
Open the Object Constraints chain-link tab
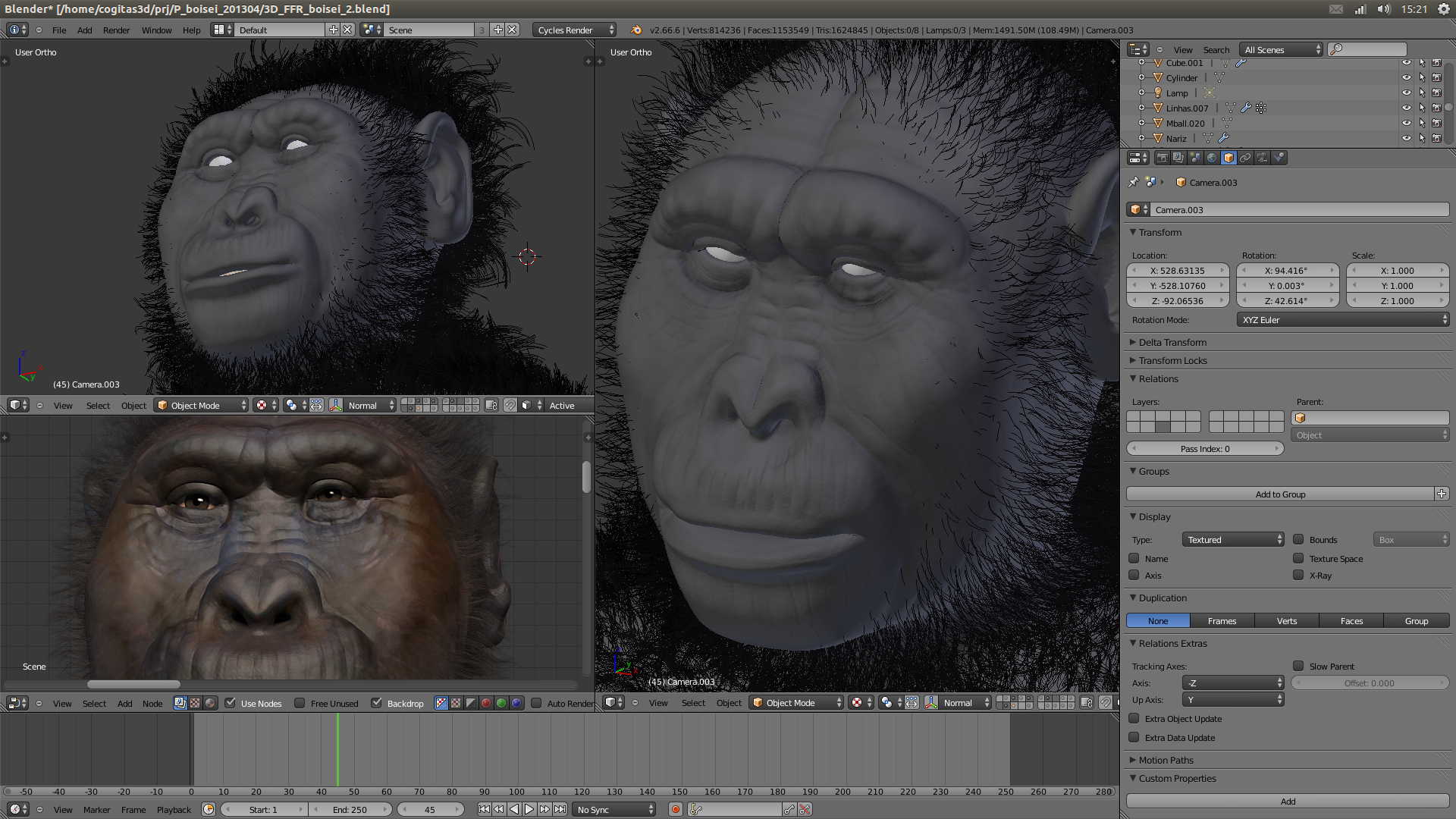click(x=1245, y=158)
